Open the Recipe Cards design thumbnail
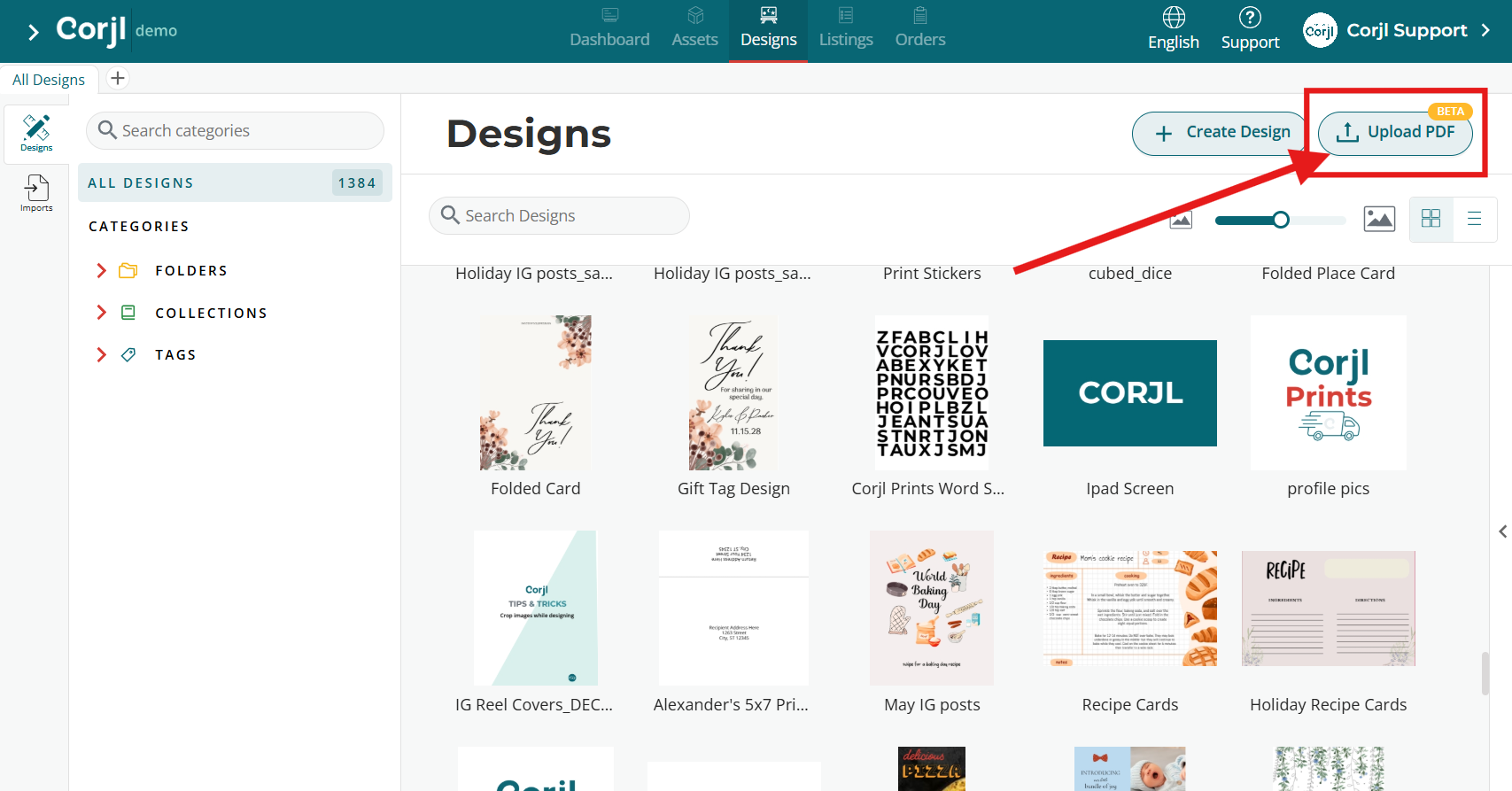This screenshot has width=1512, height=791. [x=1130, y=608]
